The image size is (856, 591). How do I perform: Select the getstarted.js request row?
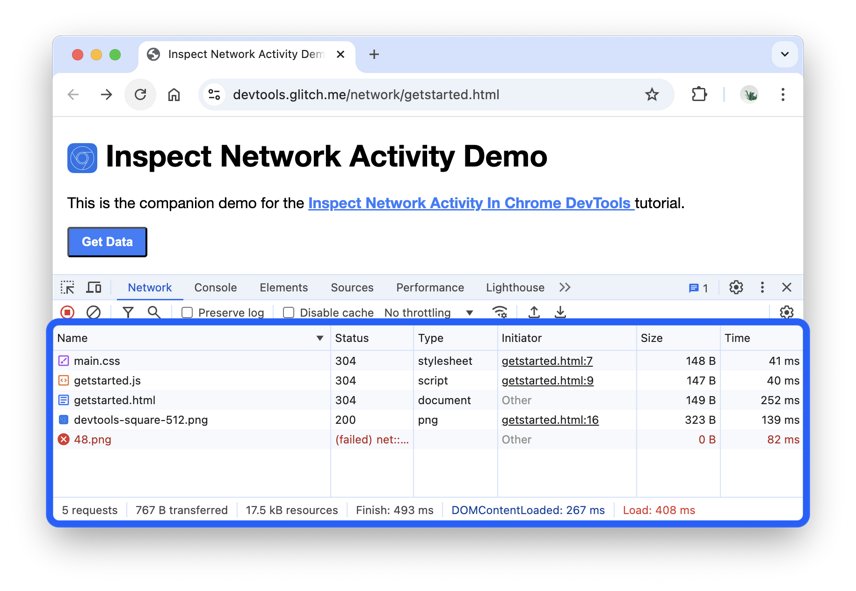click(x=428, y=380)
